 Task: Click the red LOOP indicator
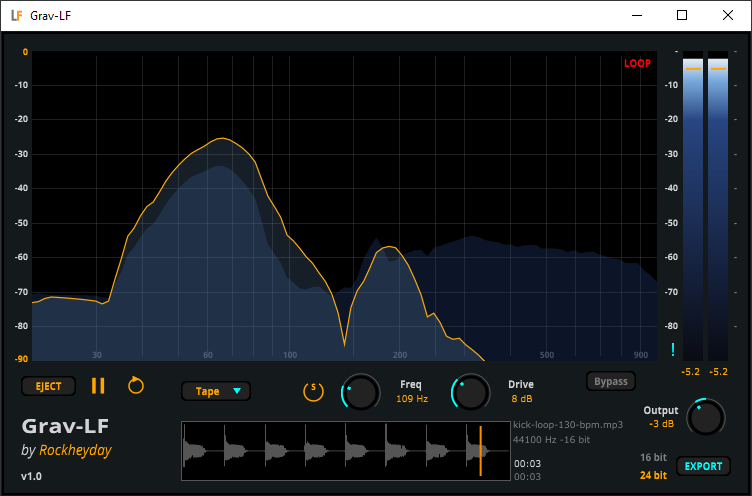(637, 64)
